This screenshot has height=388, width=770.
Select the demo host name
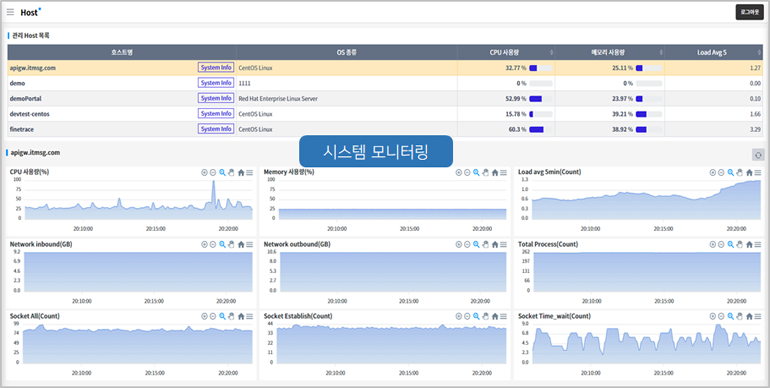pos(17,83)
